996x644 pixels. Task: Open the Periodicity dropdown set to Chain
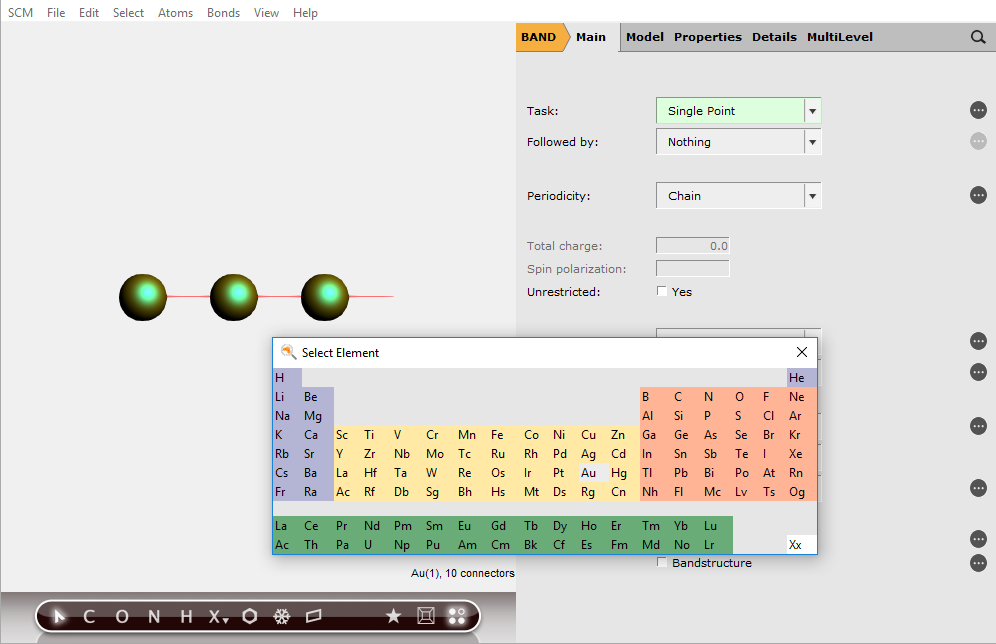coord(738,195)
